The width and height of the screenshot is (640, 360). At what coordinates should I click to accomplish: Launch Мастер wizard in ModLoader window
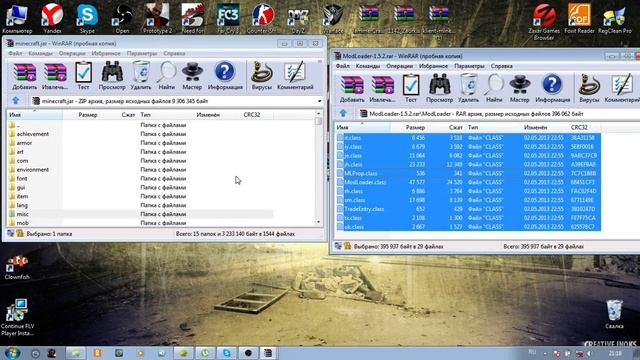click(x=519, y=88)
